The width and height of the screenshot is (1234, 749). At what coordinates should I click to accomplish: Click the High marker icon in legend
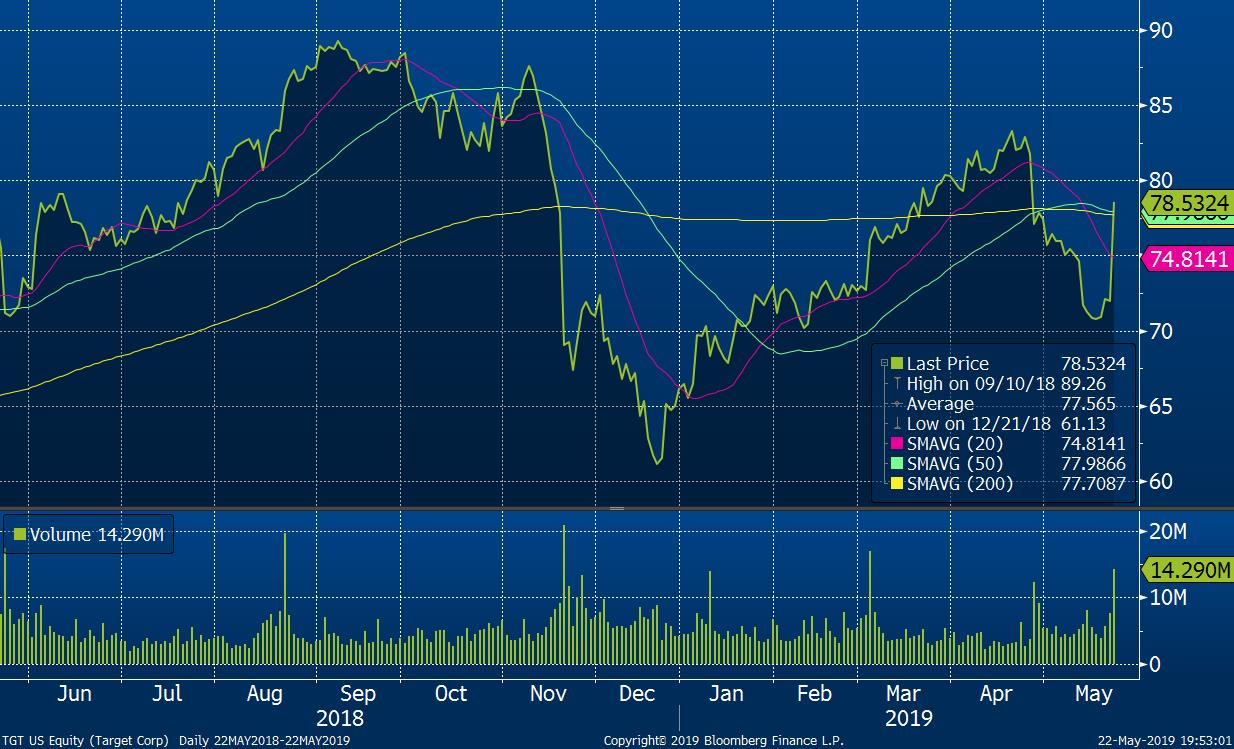point(897,384)
